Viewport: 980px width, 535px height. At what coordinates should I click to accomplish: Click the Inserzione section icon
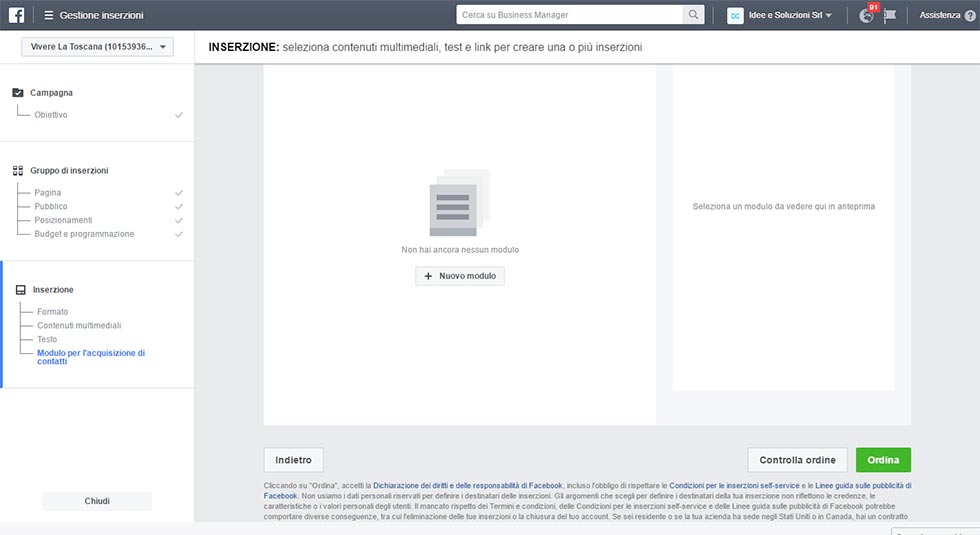21,290
